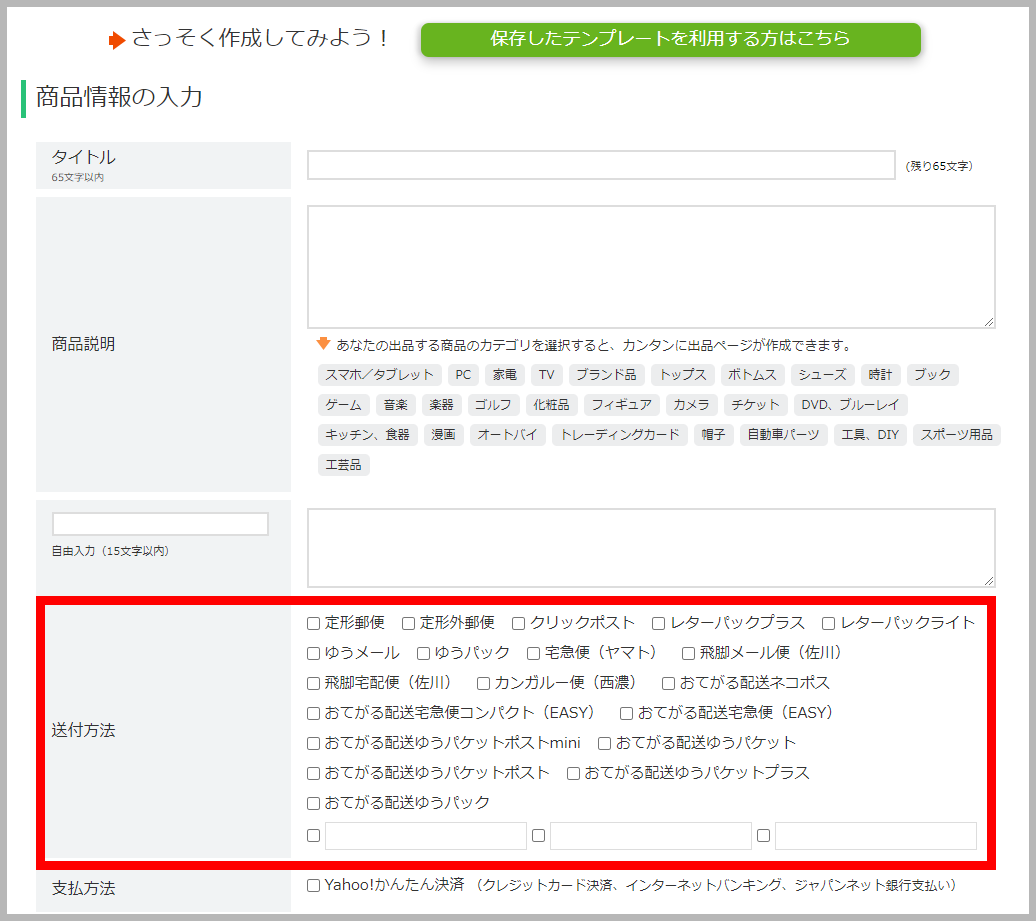The width and height of the screenshot is (1036, 921).
Task: Select the ゲーム category tag
Action: (344, 404)
